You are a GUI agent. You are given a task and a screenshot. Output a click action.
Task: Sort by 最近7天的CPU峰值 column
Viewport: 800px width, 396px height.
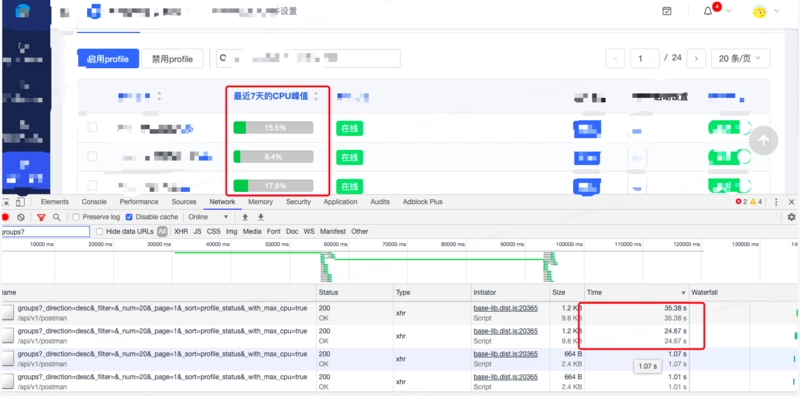(276, 96)
